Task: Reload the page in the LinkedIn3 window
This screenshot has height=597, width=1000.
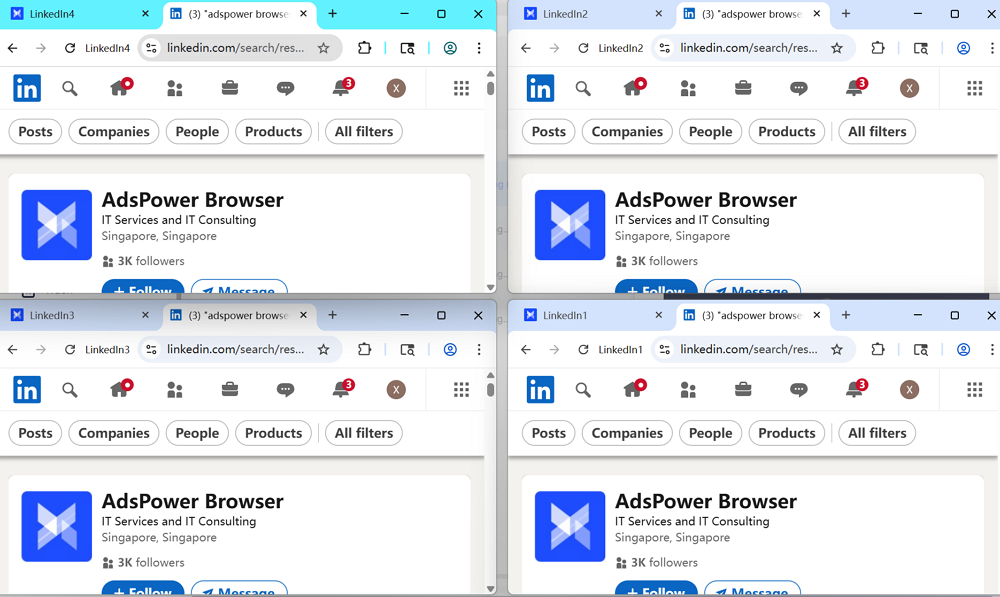Action: (x=70, y=349)
